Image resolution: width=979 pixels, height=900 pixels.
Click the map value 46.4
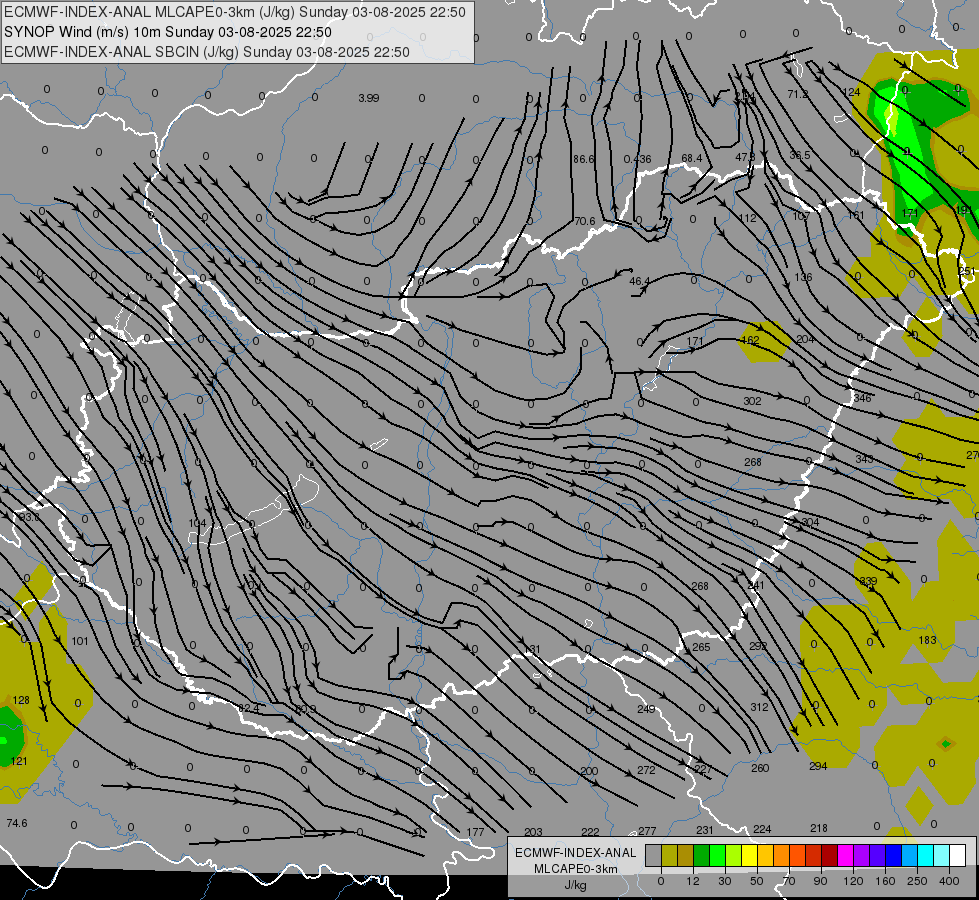pyautogui.click(x=639, y=281)
